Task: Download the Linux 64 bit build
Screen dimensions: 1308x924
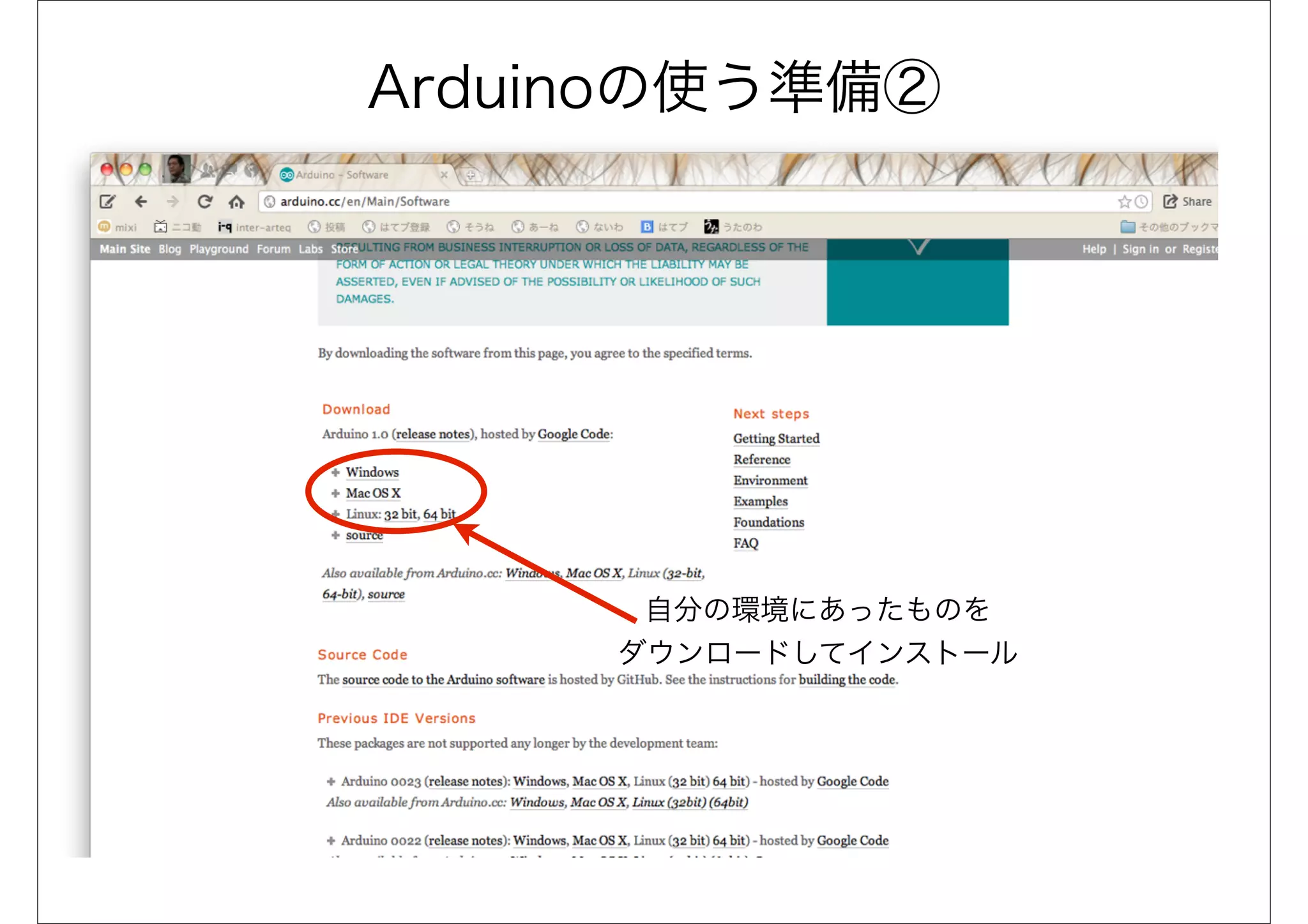Action: 439,514
